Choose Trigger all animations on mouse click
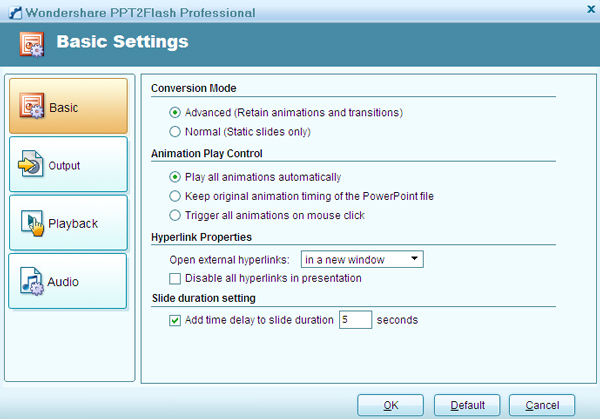This screenshot has height=419, width=600. click(176, 215)
